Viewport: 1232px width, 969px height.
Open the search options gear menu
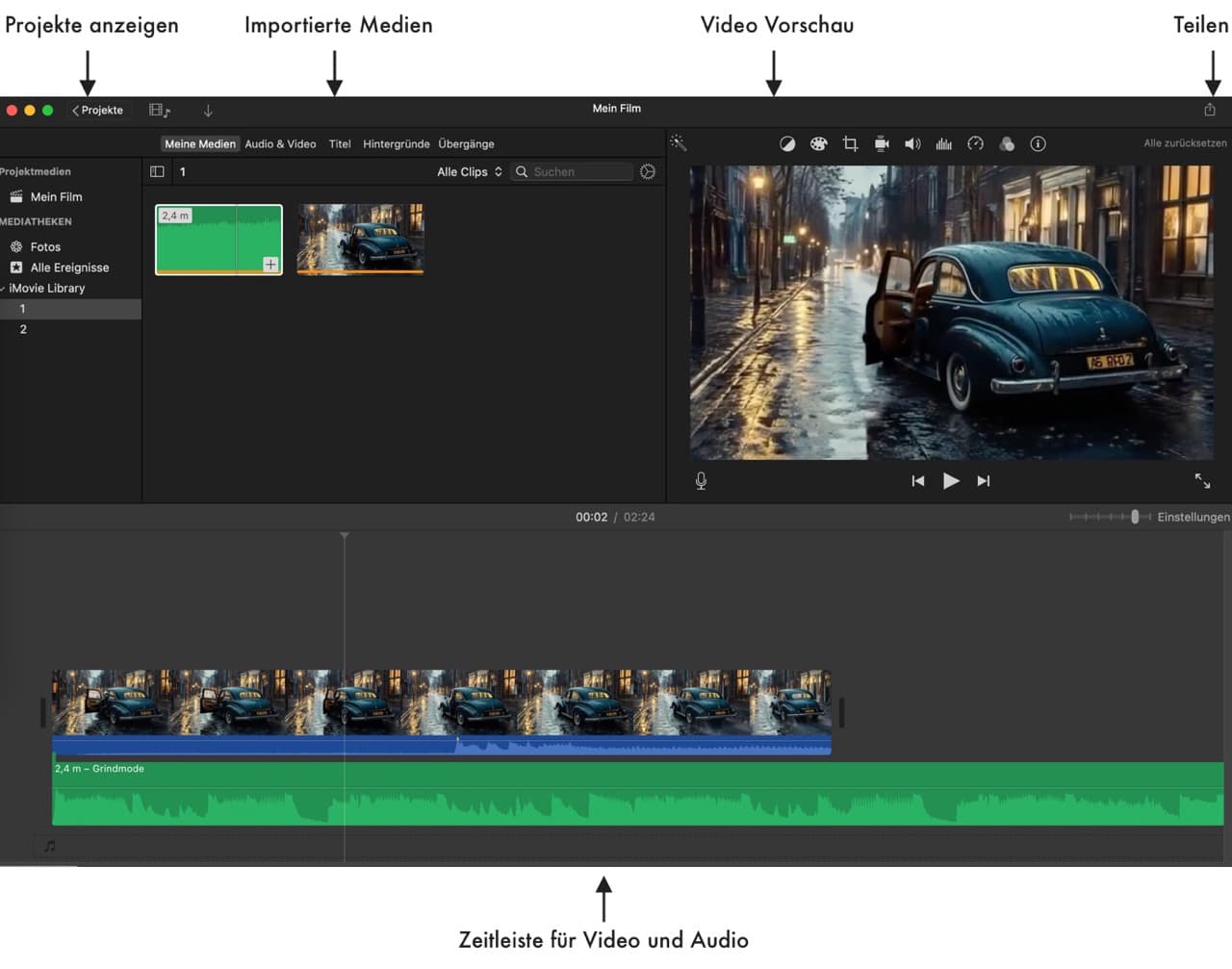tap(647, 171)
